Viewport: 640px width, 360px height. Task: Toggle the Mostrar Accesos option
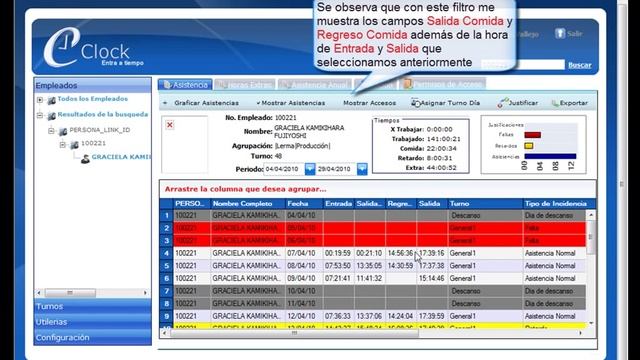click(x=369, y=103)
